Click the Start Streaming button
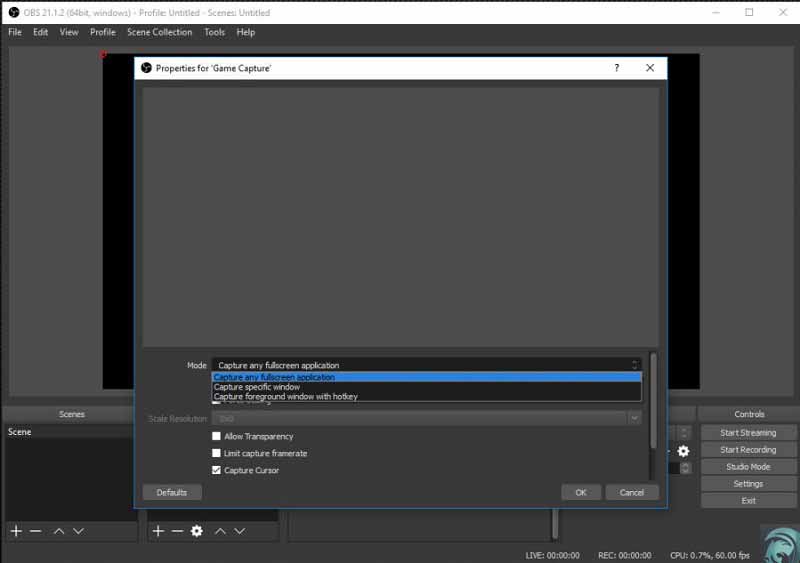This screenshot has height=563, width=800. tap(748, 433)
